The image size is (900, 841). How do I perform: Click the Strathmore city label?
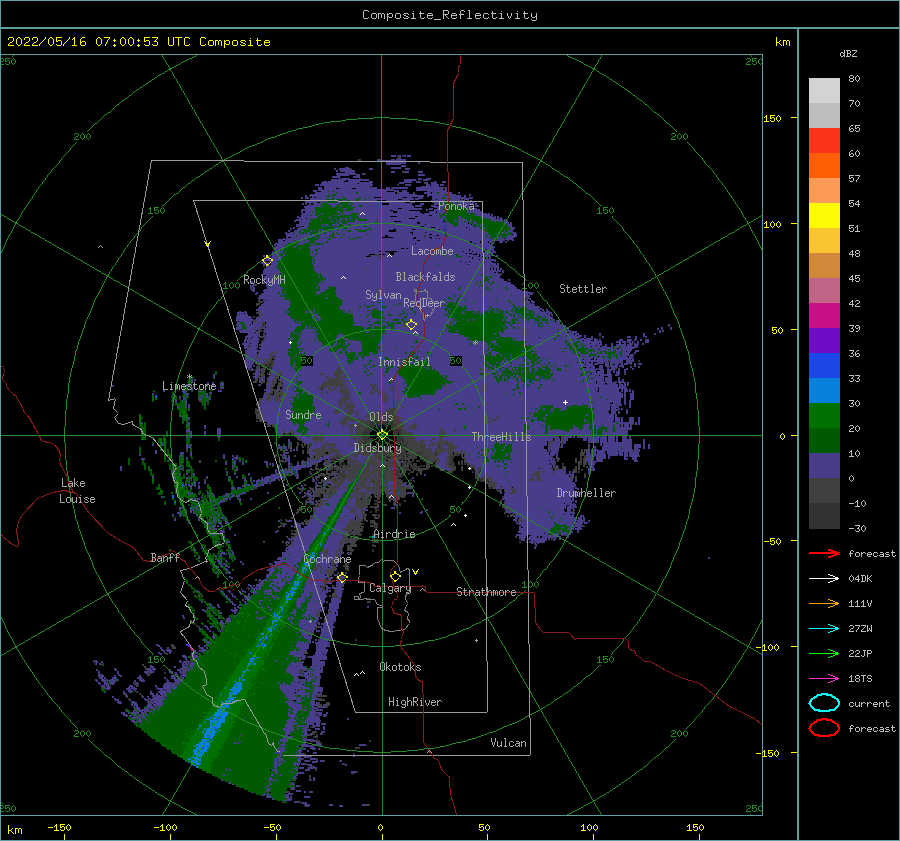(x=486, y=592)
